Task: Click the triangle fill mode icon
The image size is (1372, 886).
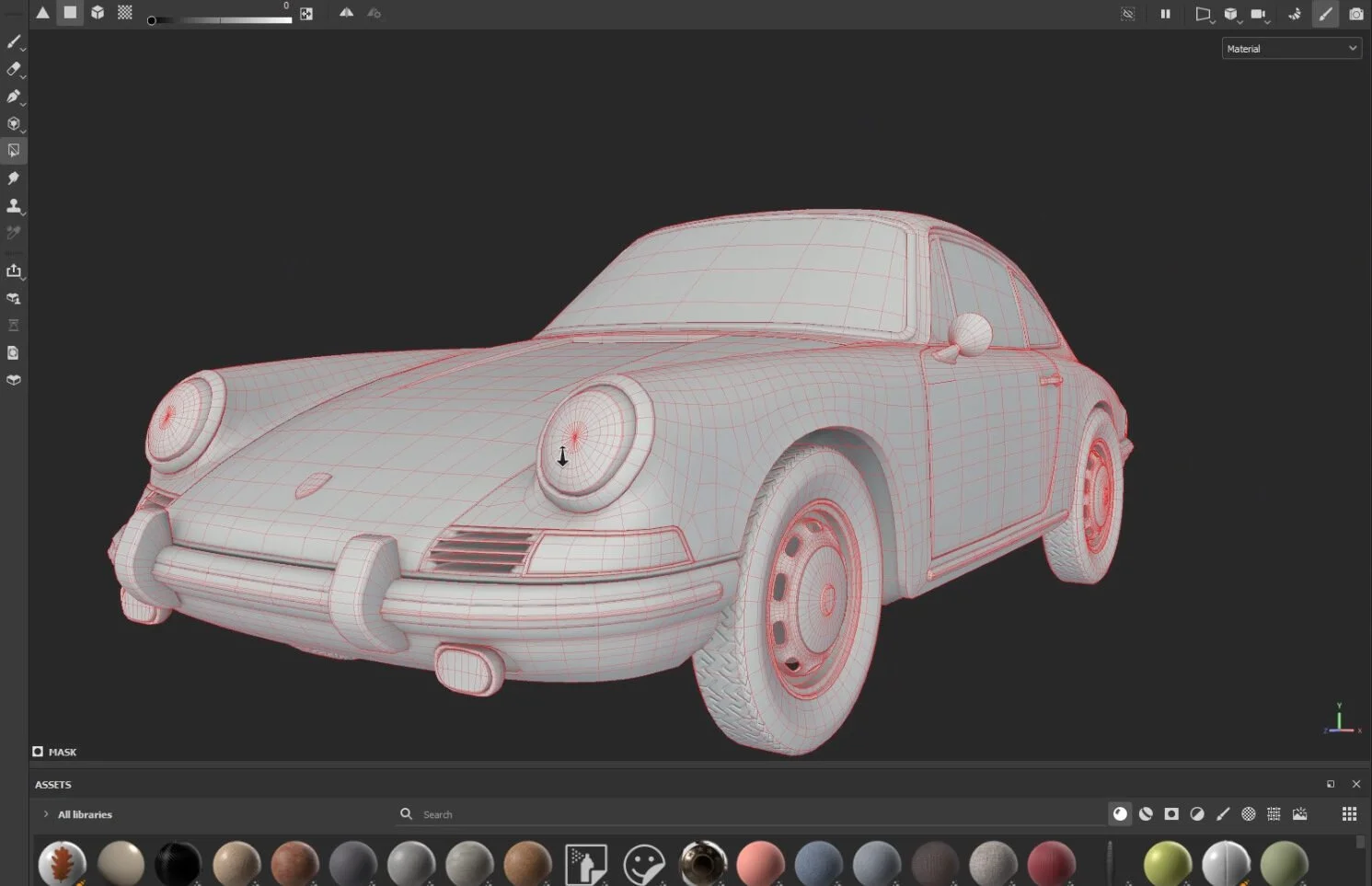Action: (42, 13)
